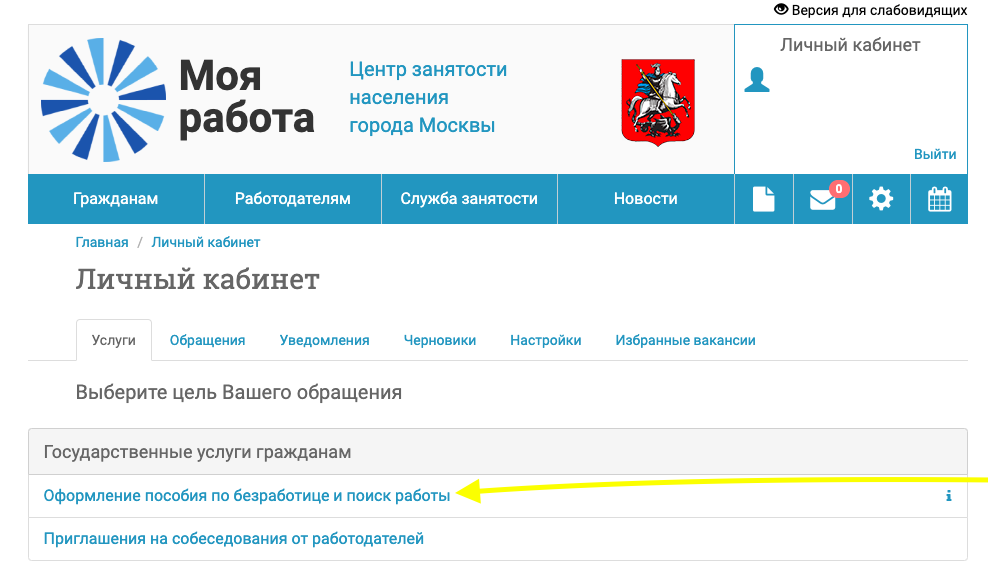Click the Личный кабинет page heading
Screen dimensions: 988x578
tap(198, 280)
